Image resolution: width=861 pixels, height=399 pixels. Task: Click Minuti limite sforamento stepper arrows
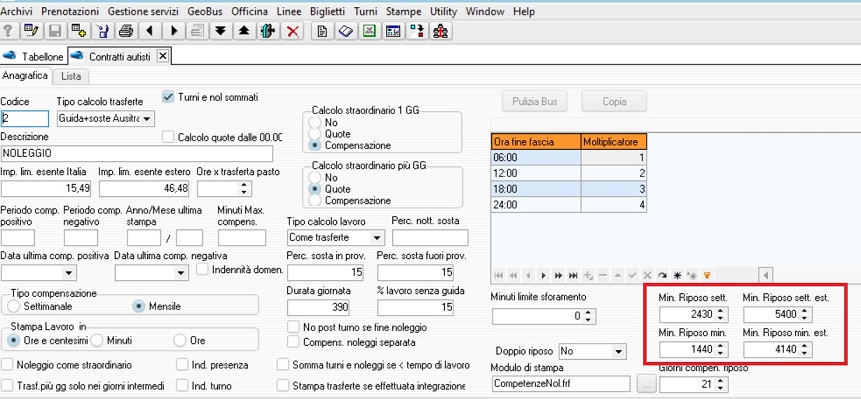(589, 316)
